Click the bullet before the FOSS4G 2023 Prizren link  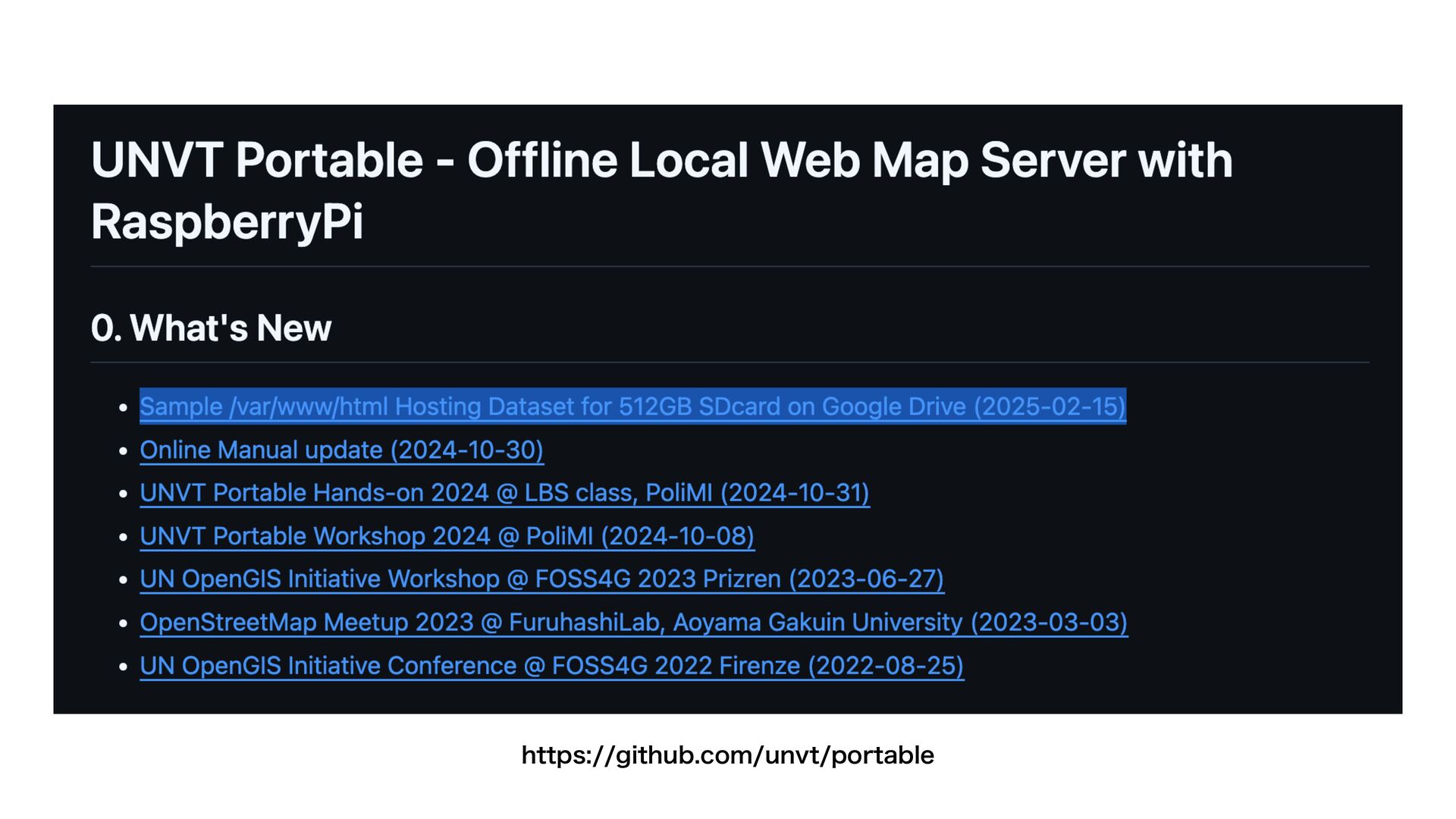(x=124, y=581)
